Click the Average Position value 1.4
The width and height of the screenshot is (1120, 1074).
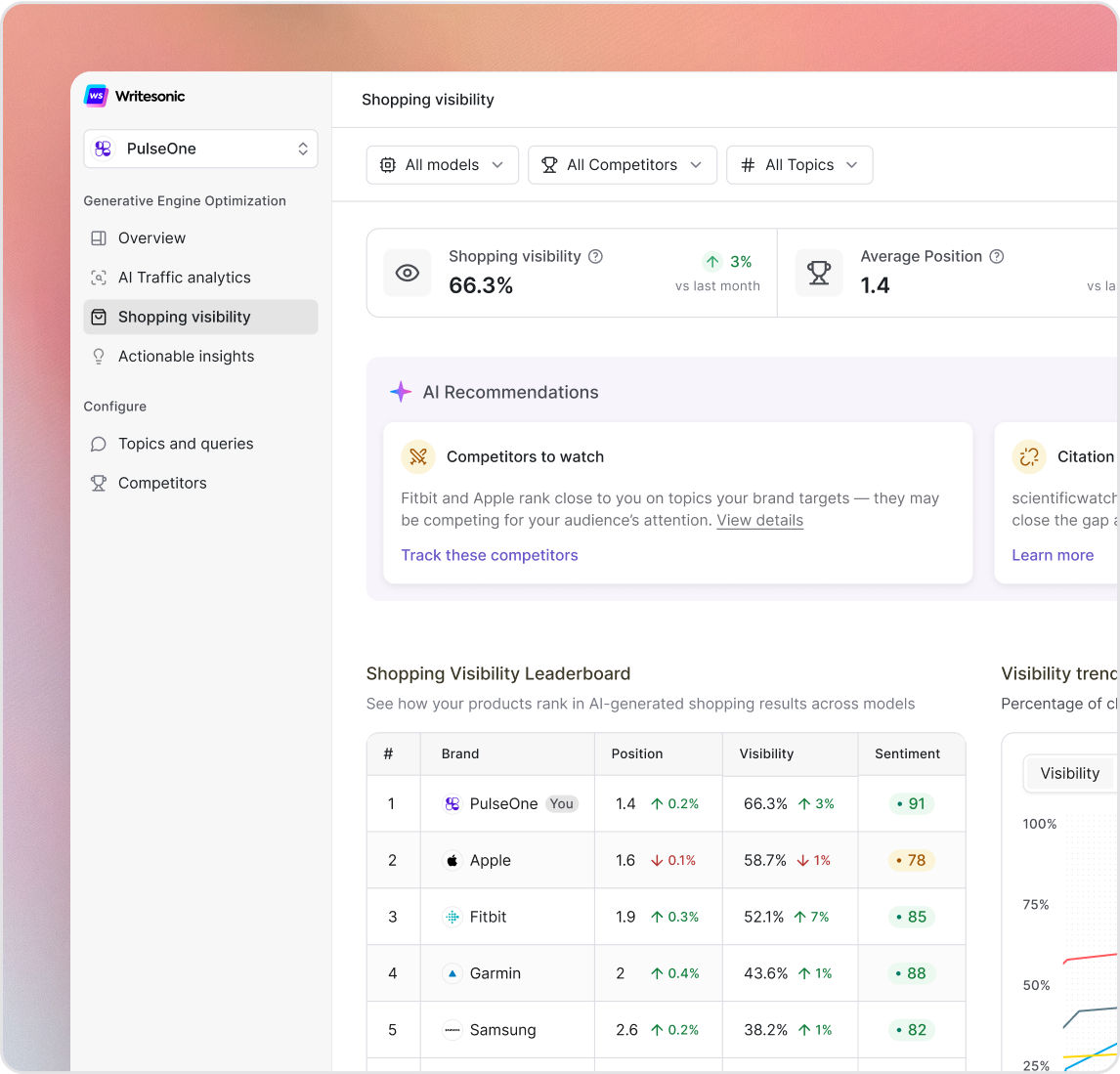coord(875,285)
